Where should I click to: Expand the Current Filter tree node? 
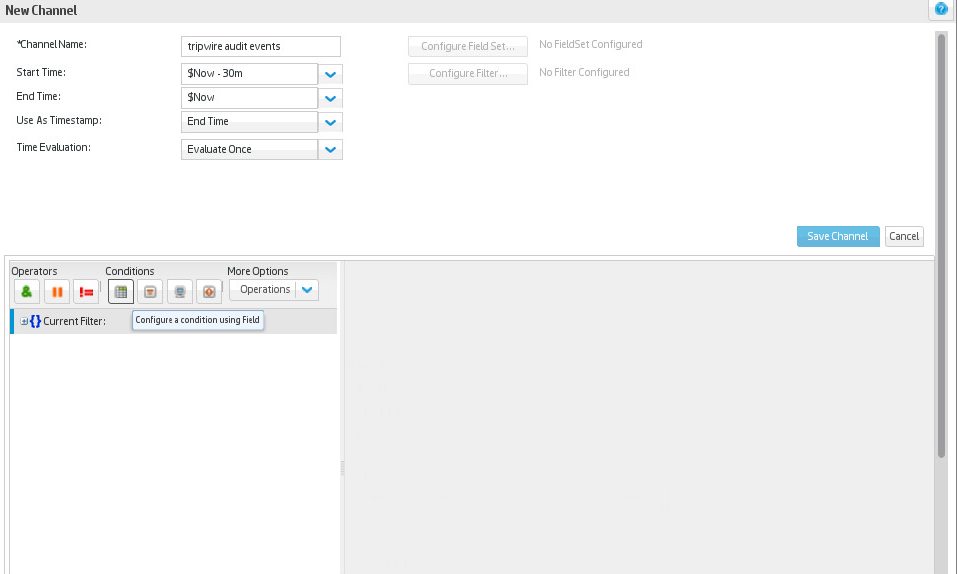coord(24,321)
